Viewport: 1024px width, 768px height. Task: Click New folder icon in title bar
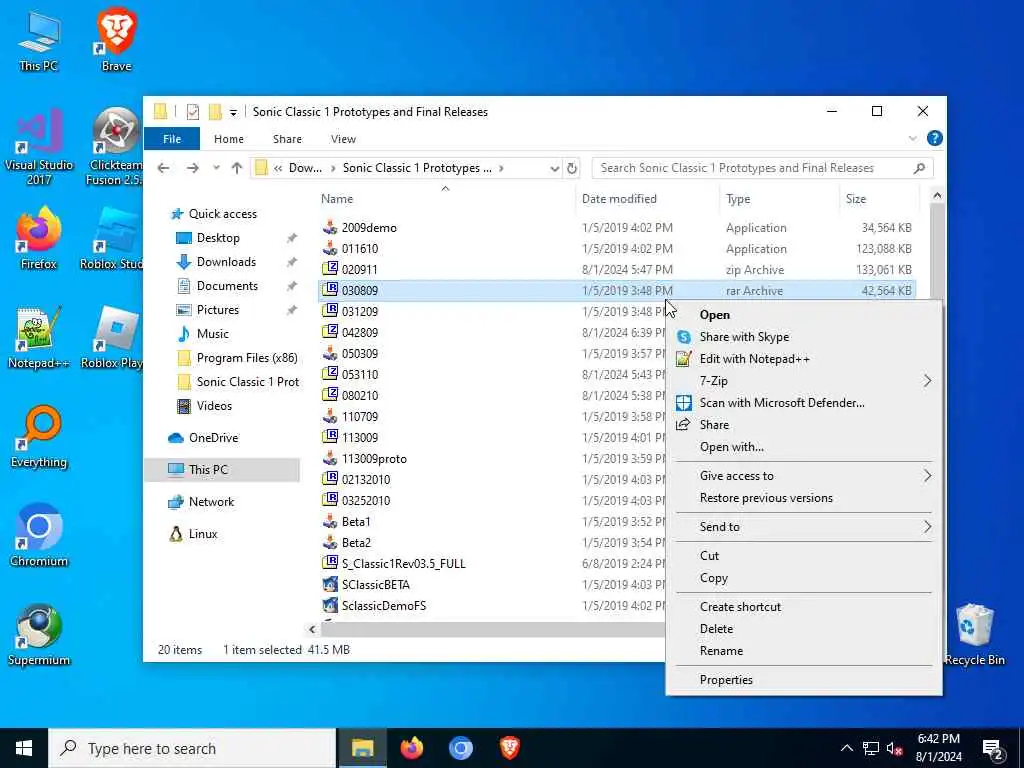click(x=215, y=112)
